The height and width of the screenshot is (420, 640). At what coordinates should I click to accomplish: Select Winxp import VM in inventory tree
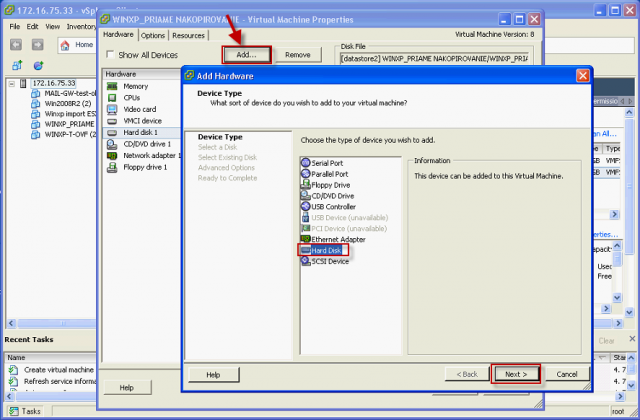click(x=70, y=114)
